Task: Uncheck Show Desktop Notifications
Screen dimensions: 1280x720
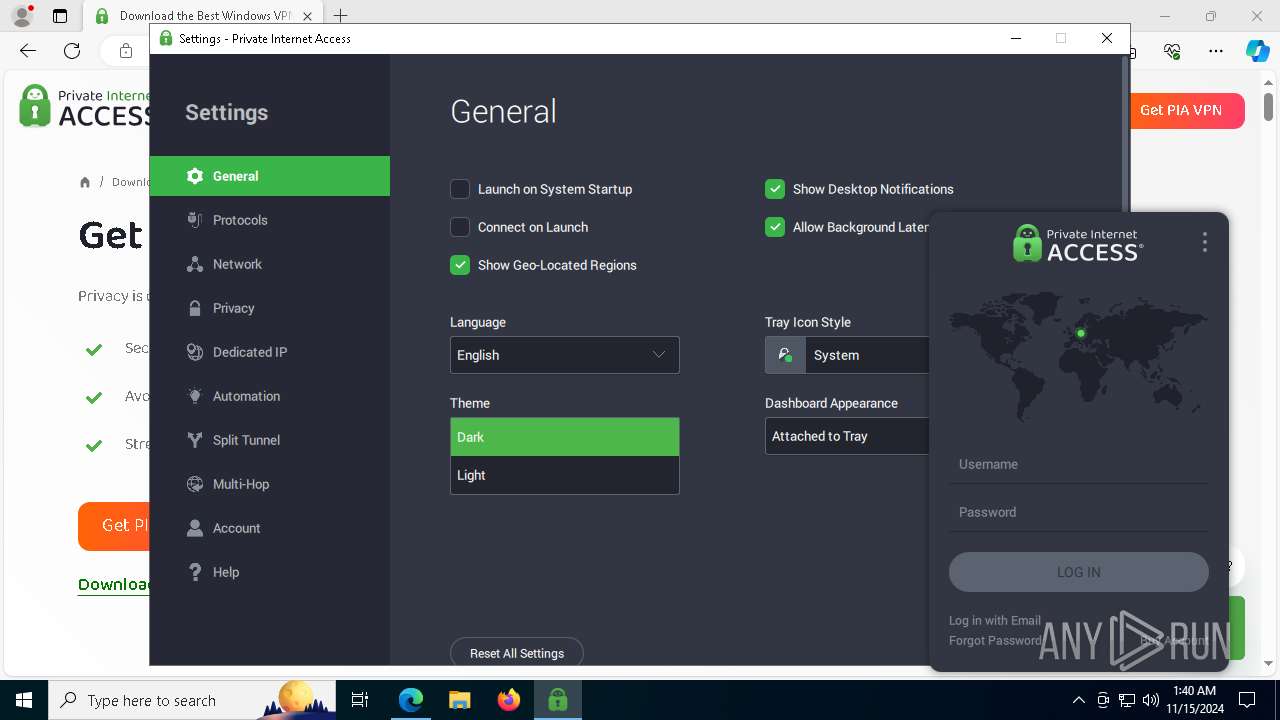Action: pyautogui.click(x=775, y=189)
